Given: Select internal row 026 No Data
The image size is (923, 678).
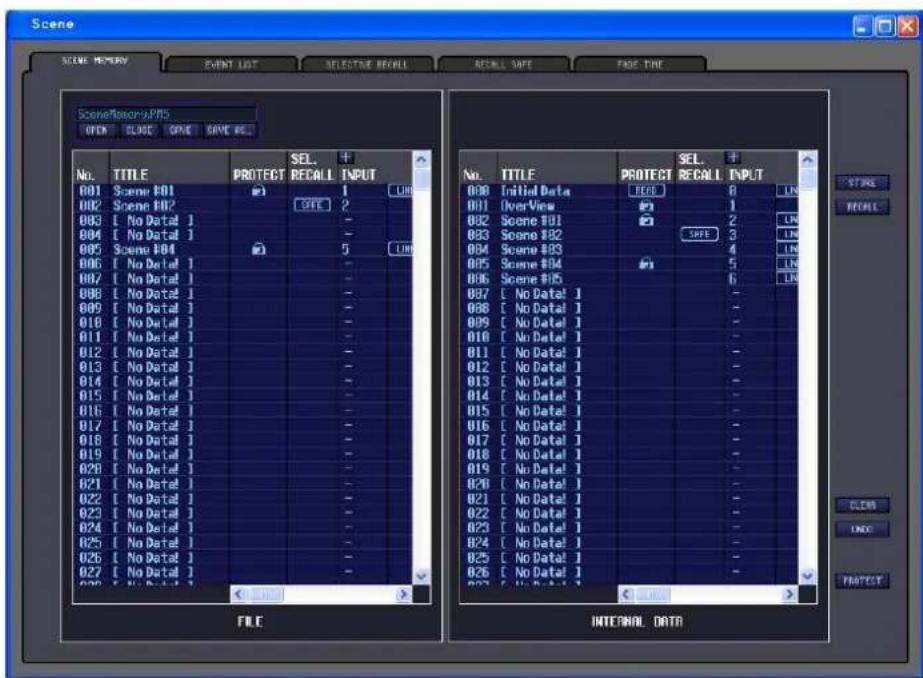Looking at the screenshot, I should (629, 572).
